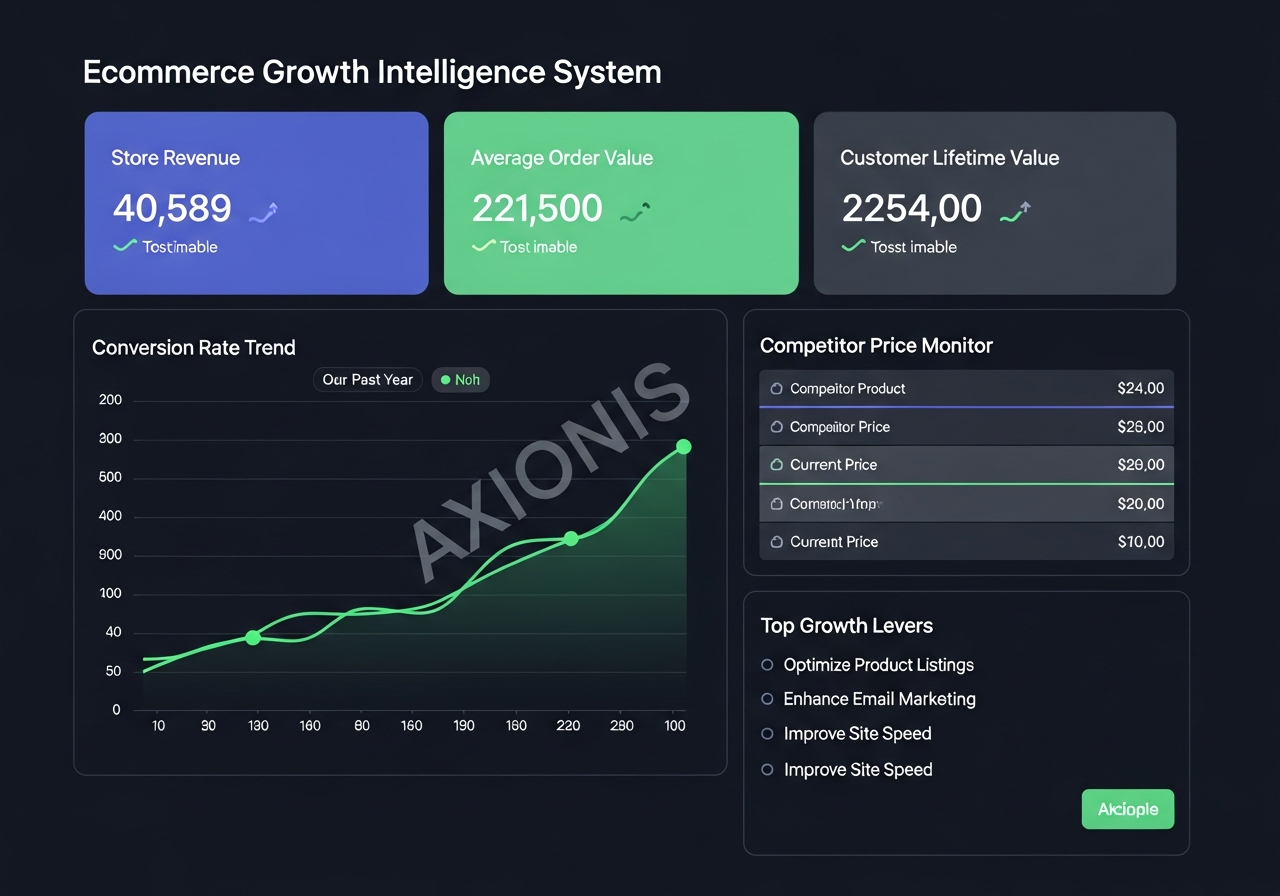Select the checkmark icon under Average Order Value
The height and width of the screenshot is (896, 1280).
484,246
